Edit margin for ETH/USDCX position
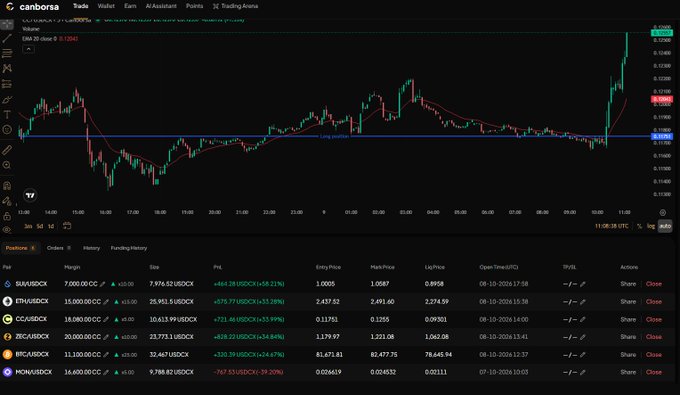The image size is (680, 395). click(106, 302)
